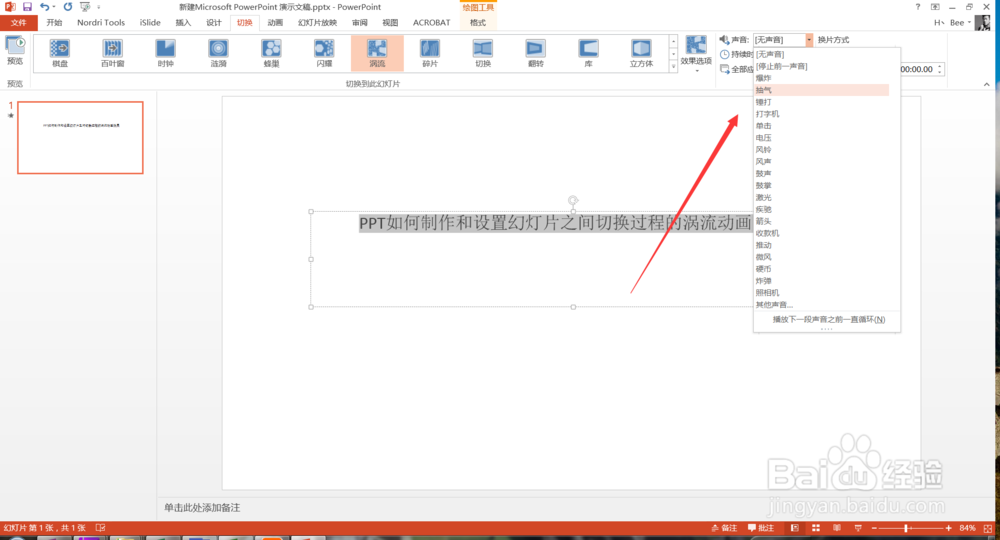Screen dimensions: 1000x540
Task: Choose the 立方体 cube transition
Action: pyautogui.click(x=641, y=52)
